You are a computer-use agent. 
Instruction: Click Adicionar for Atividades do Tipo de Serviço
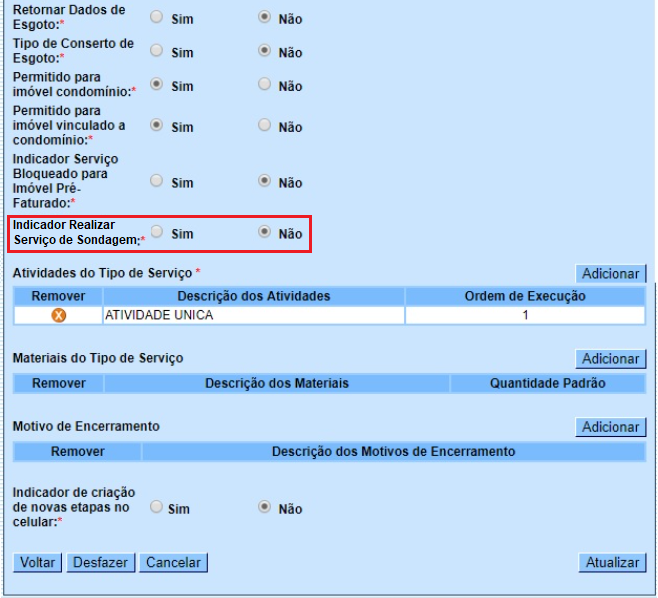click(x=611, y=274)
